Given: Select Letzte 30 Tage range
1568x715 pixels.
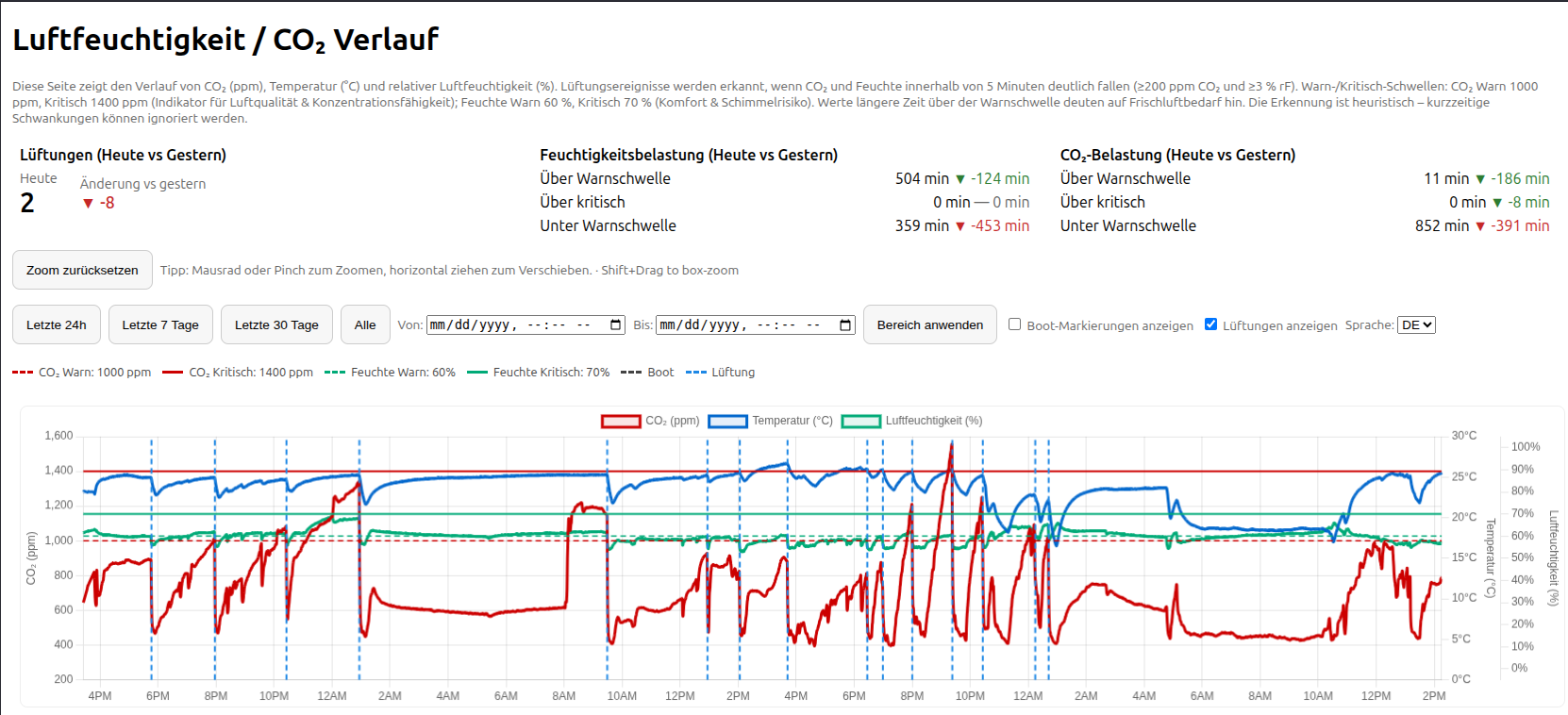Looking at the screenshot, I should [x=276, y=324].
